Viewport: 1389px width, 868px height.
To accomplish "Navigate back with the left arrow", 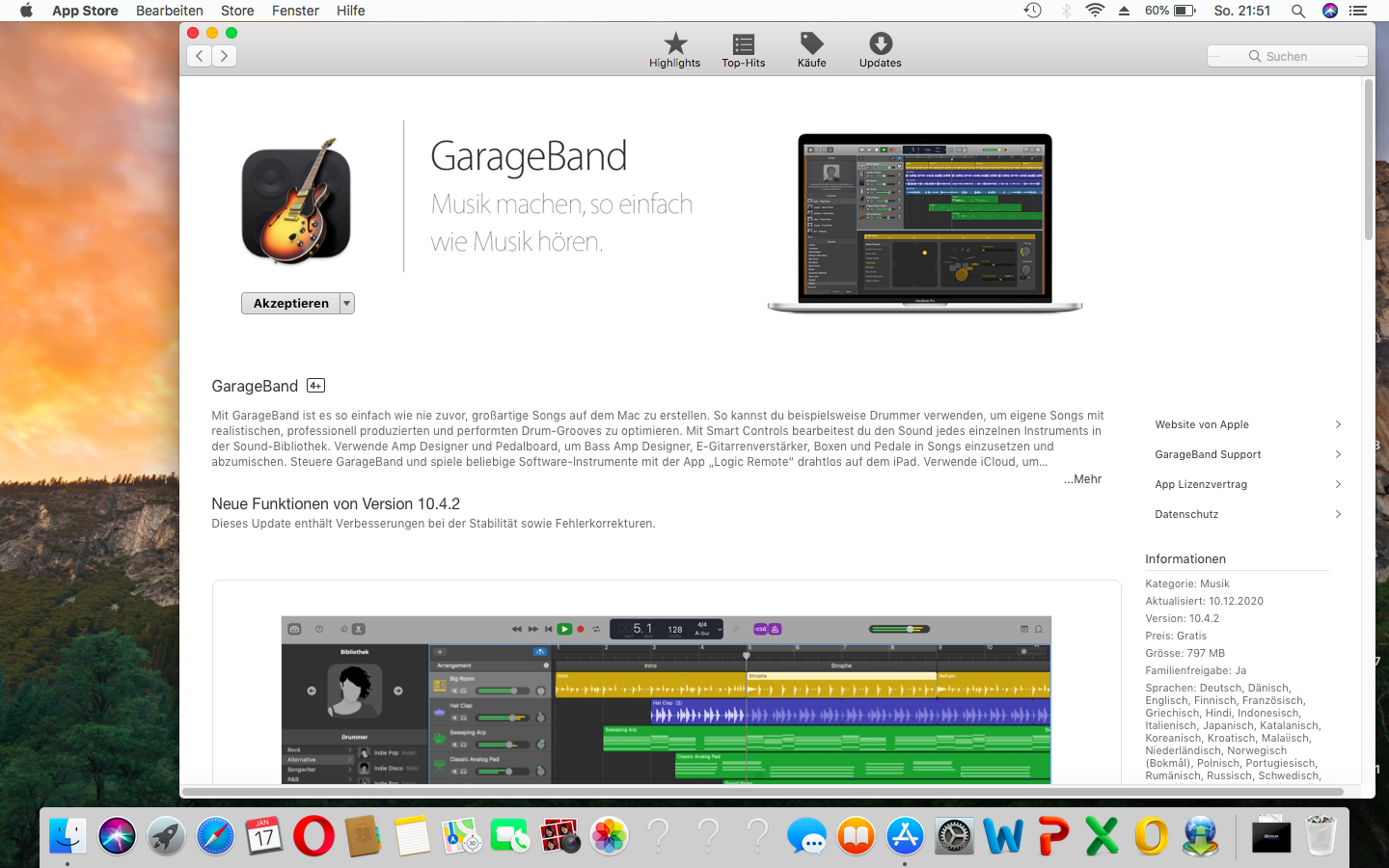I will 200,56.
